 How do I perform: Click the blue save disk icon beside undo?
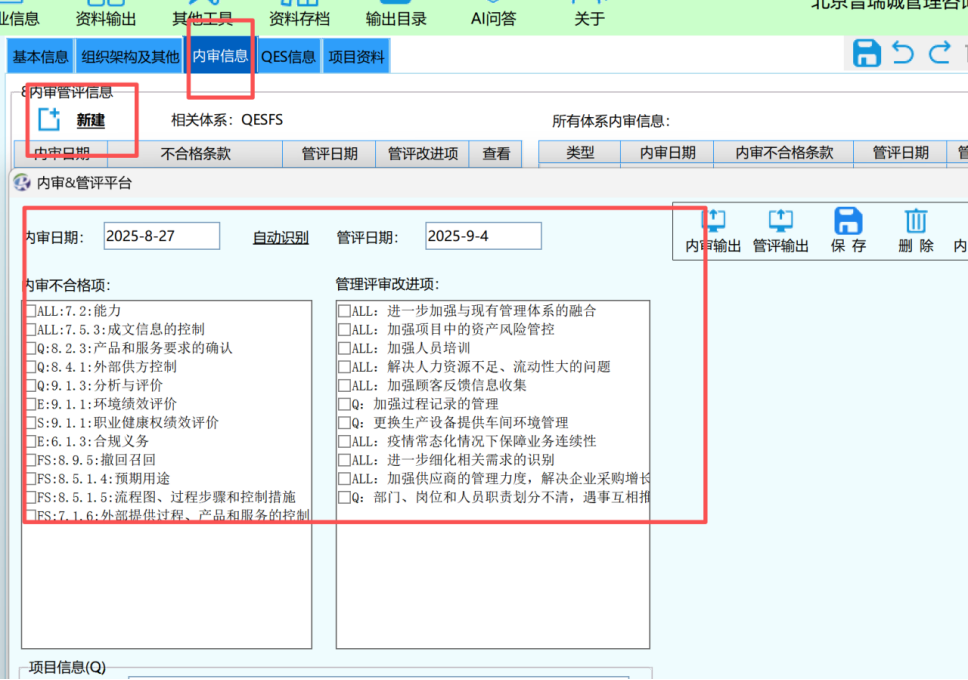point(866,54)
